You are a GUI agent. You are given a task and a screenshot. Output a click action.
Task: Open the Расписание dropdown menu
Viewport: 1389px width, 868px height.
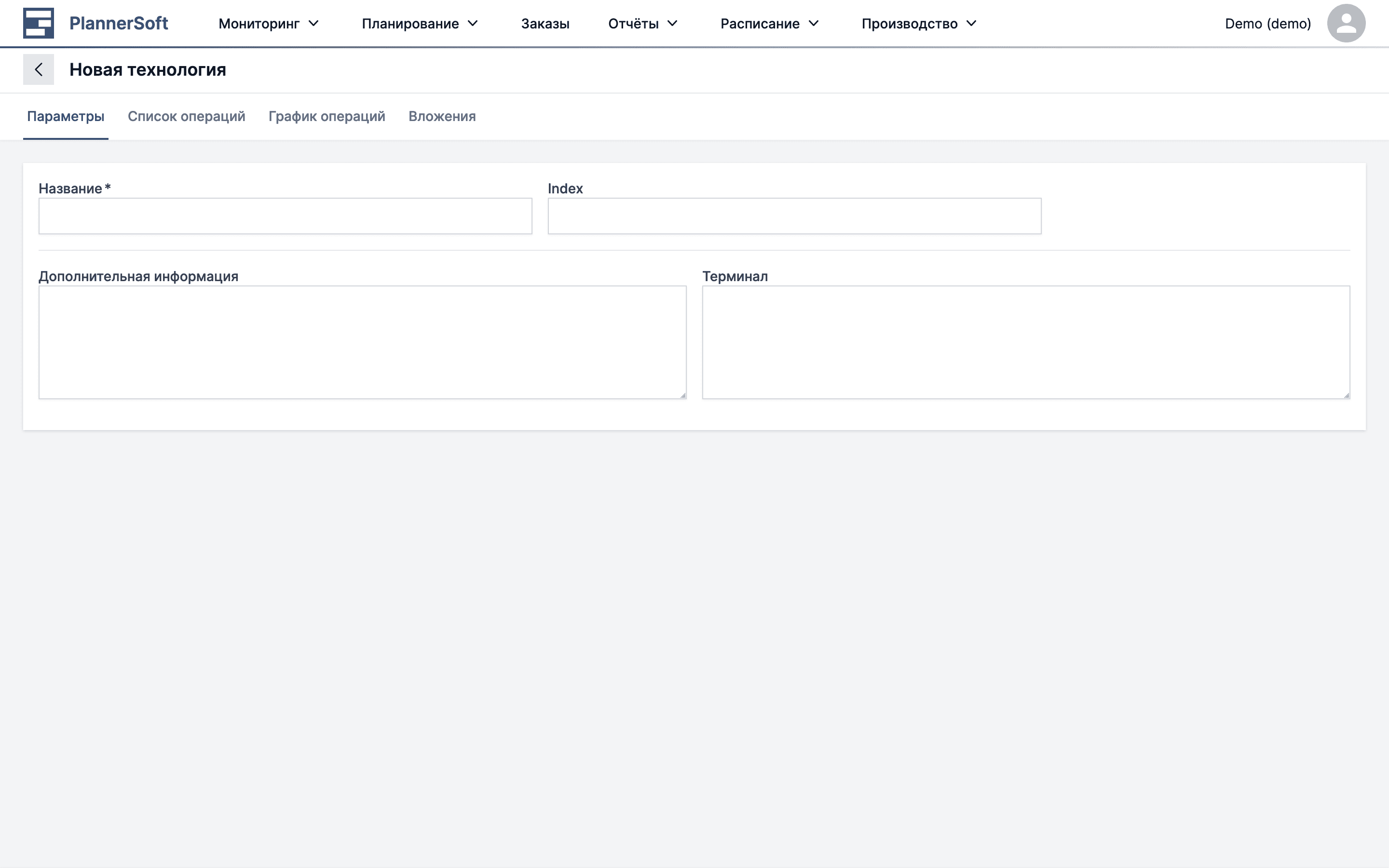coord(770,24)
